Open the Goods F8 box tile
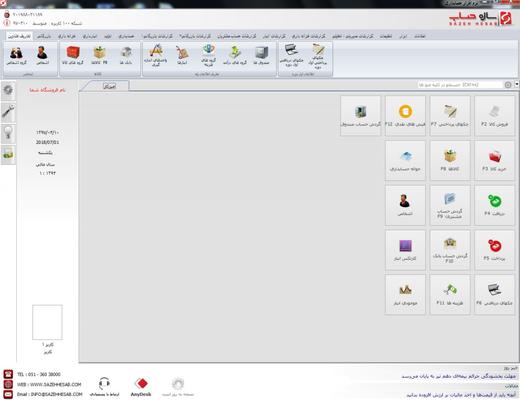 [x=450, y=160]
